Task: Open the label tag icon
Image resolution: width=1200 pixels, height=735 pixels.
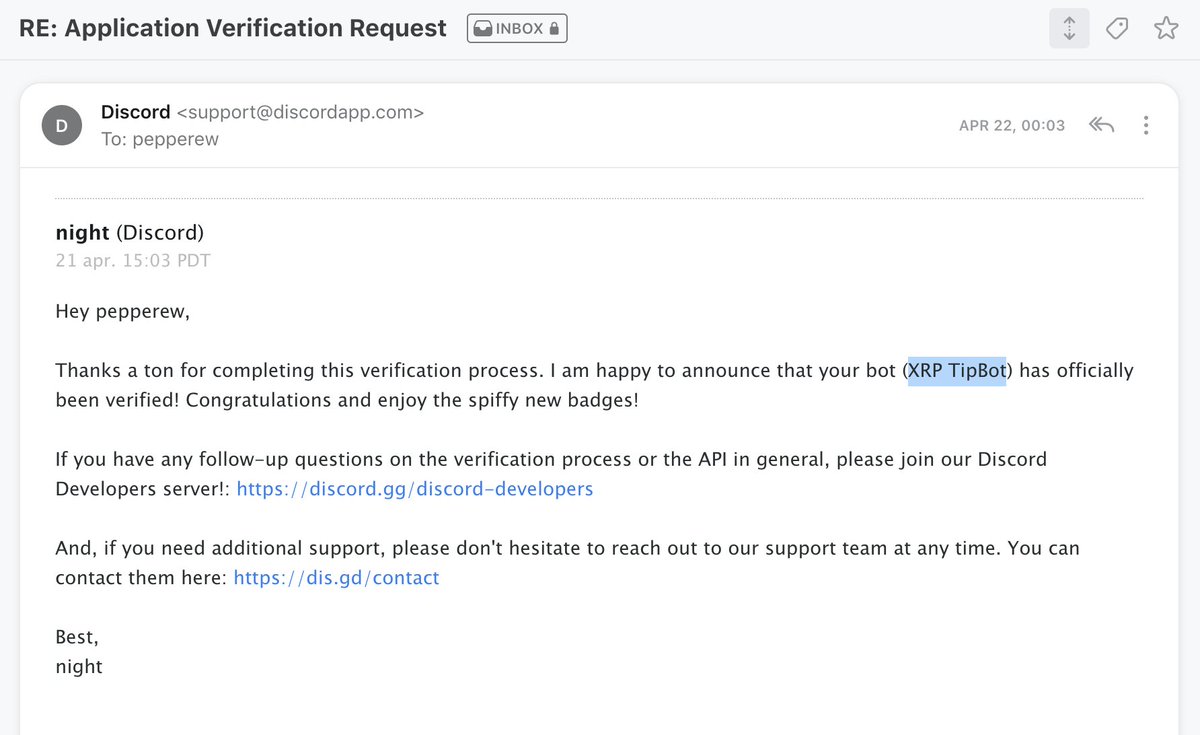Action: point(1117,28)
